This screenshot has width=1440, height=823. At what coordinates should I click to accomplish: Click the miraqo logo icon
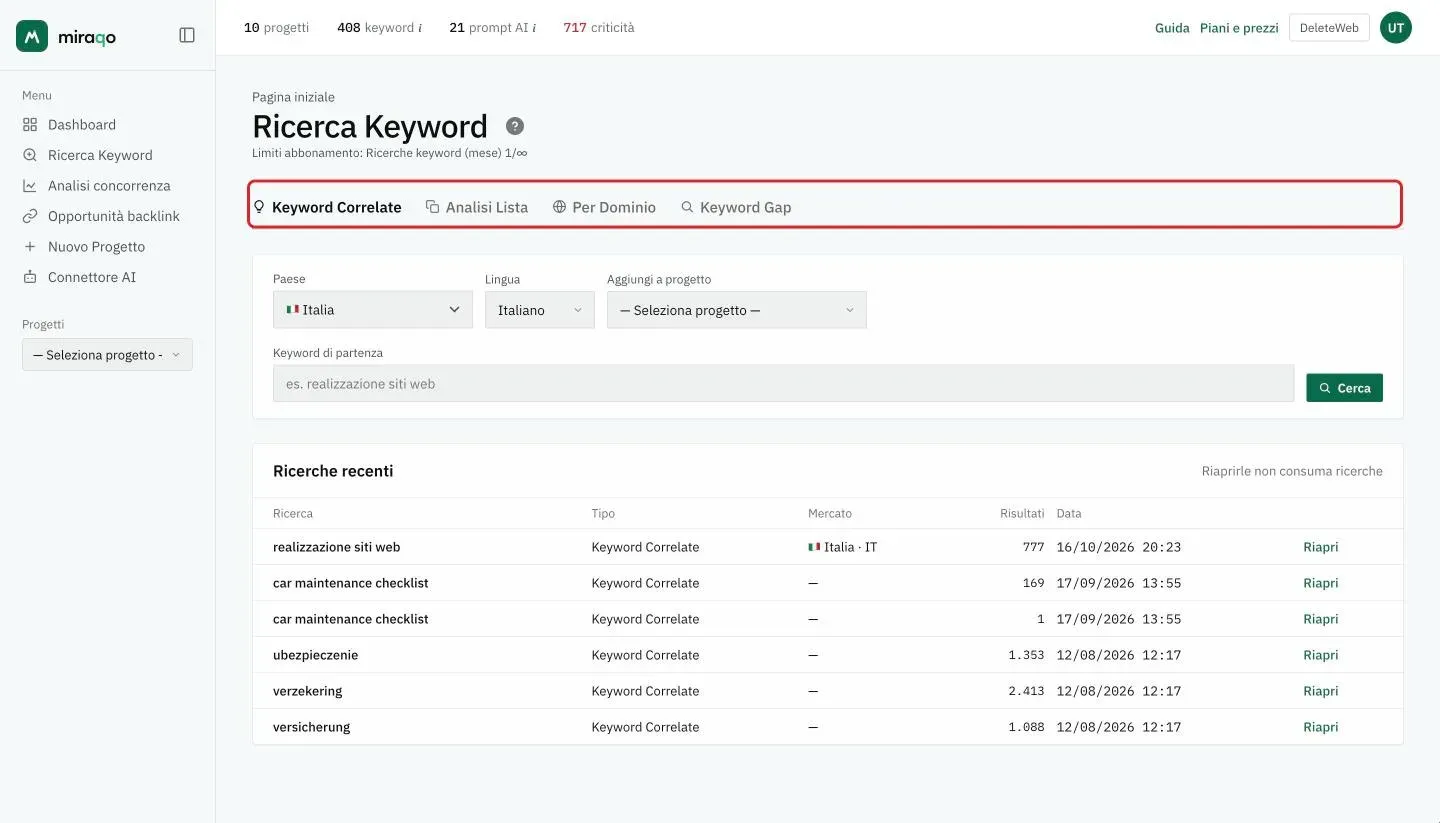click(32, 36)
